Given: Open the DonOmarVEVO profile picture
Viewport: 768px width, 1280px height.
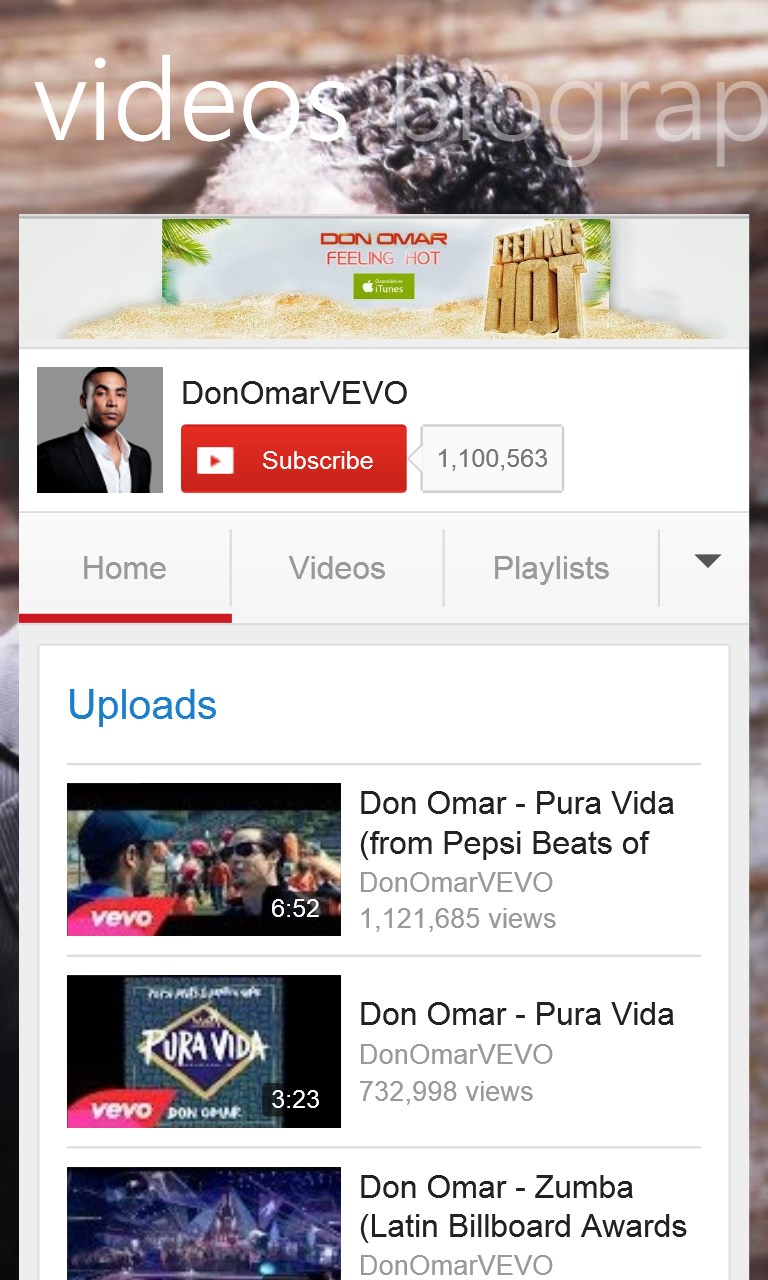Looking at the screenshot, I should coord(100,430).
